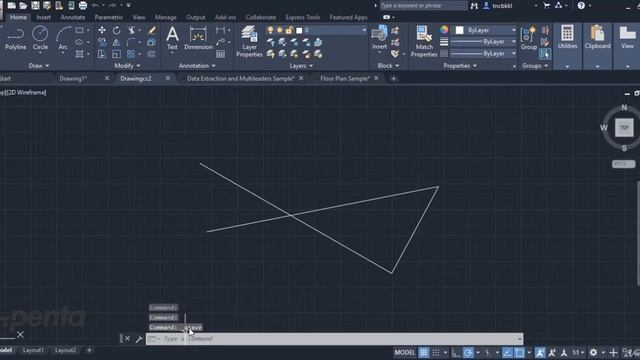
Task: Activate the Trim tool
Action: [x=131, y=30]
